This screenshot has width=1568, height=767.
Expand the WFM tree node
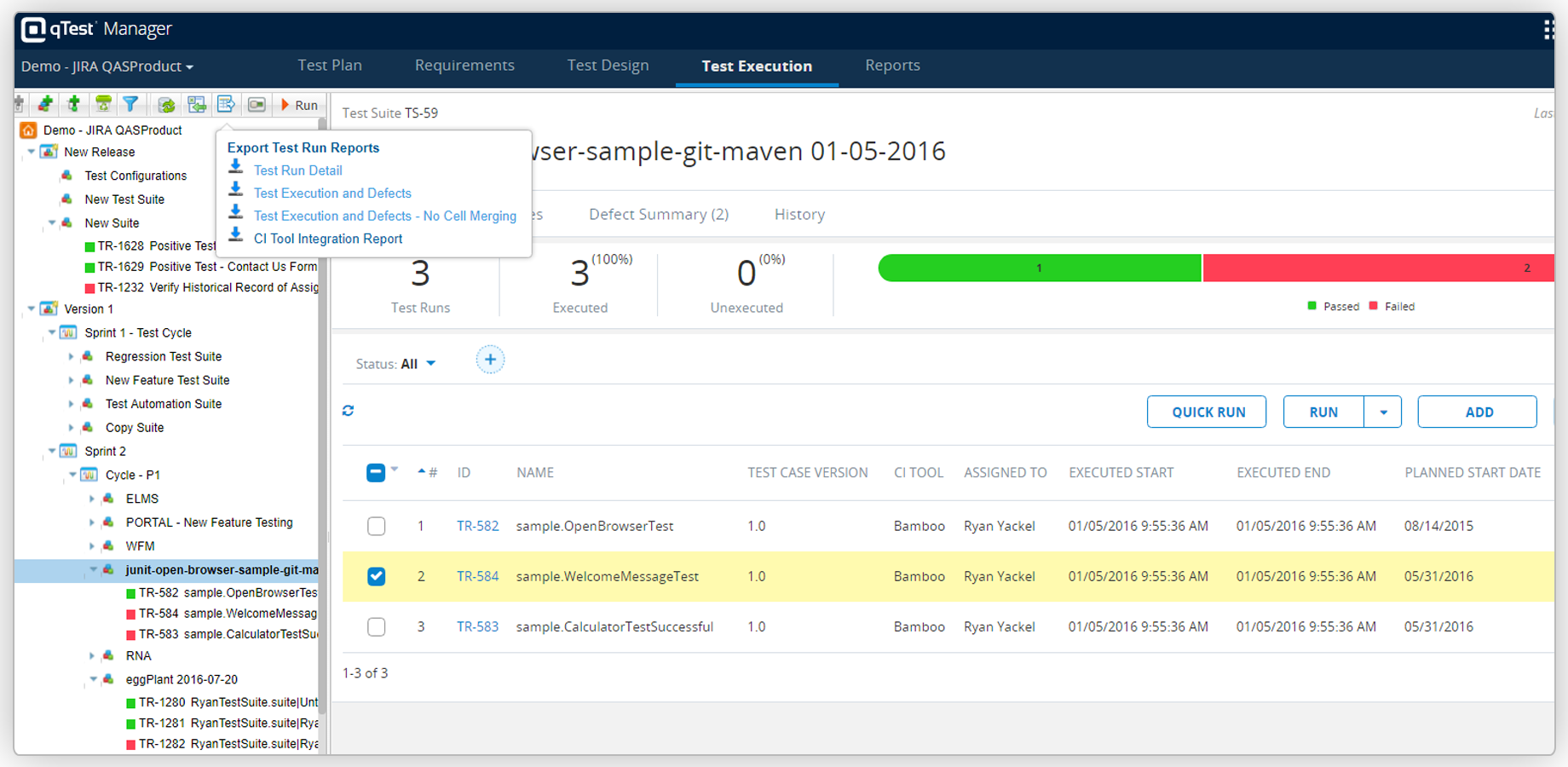click(x=92, y=546)
